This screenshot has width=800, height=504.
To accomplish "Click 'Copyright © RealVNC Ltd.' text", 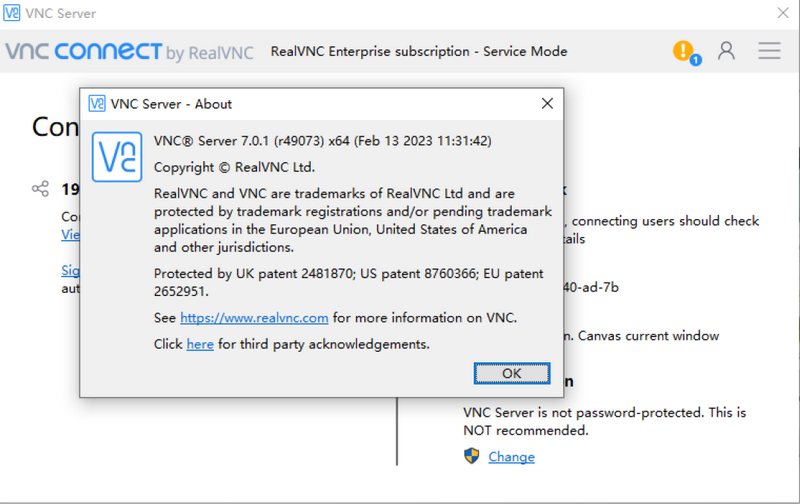I will 234,167.
